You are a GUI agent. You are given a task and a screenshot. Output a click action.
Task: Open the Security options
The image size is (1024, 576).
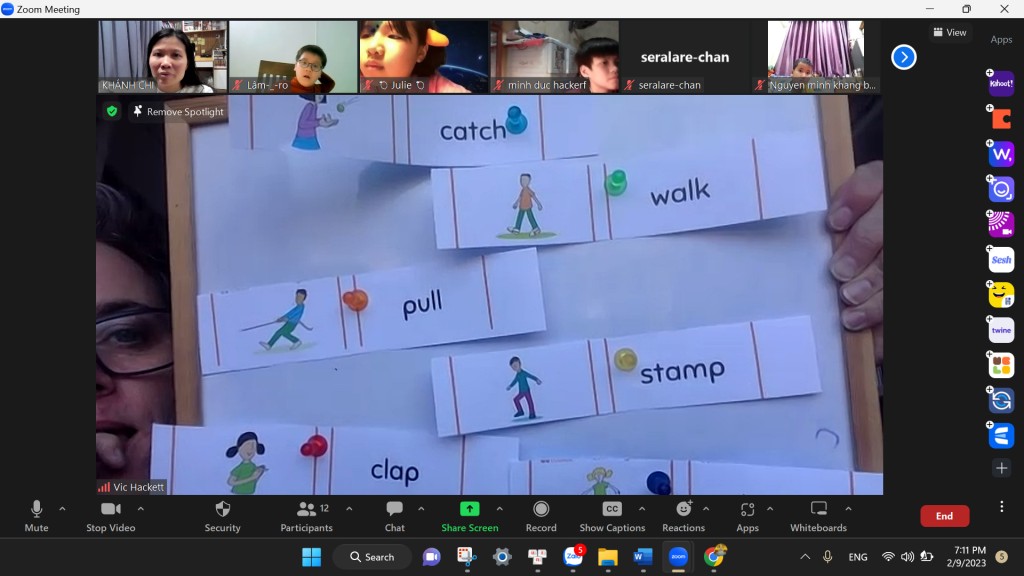pyautogui.click(x=222, y=516)
